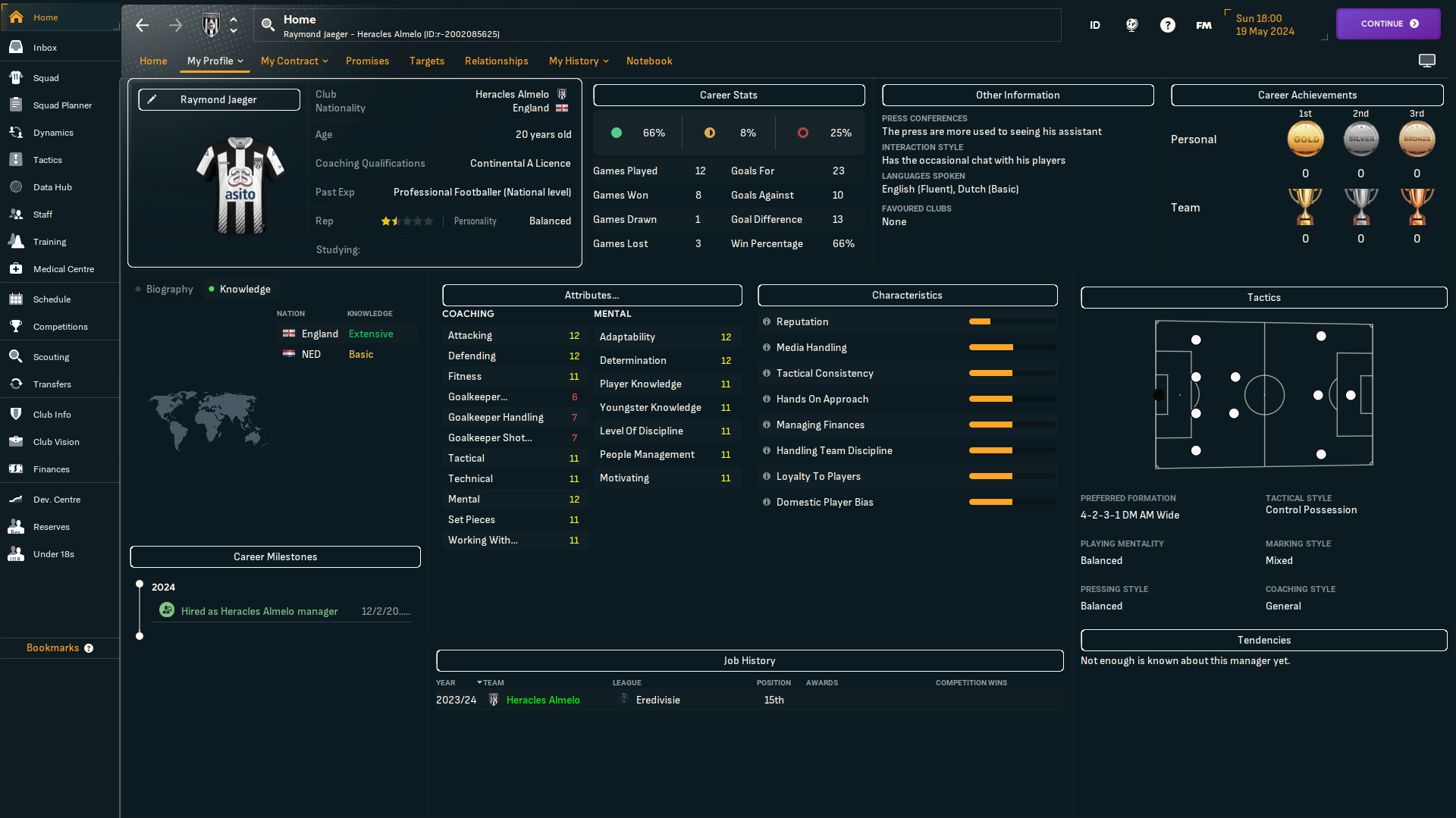The image size is (1456, 818).
Task: Open the Squad Planner sidebar icon
Action: (x=16, y=105)
